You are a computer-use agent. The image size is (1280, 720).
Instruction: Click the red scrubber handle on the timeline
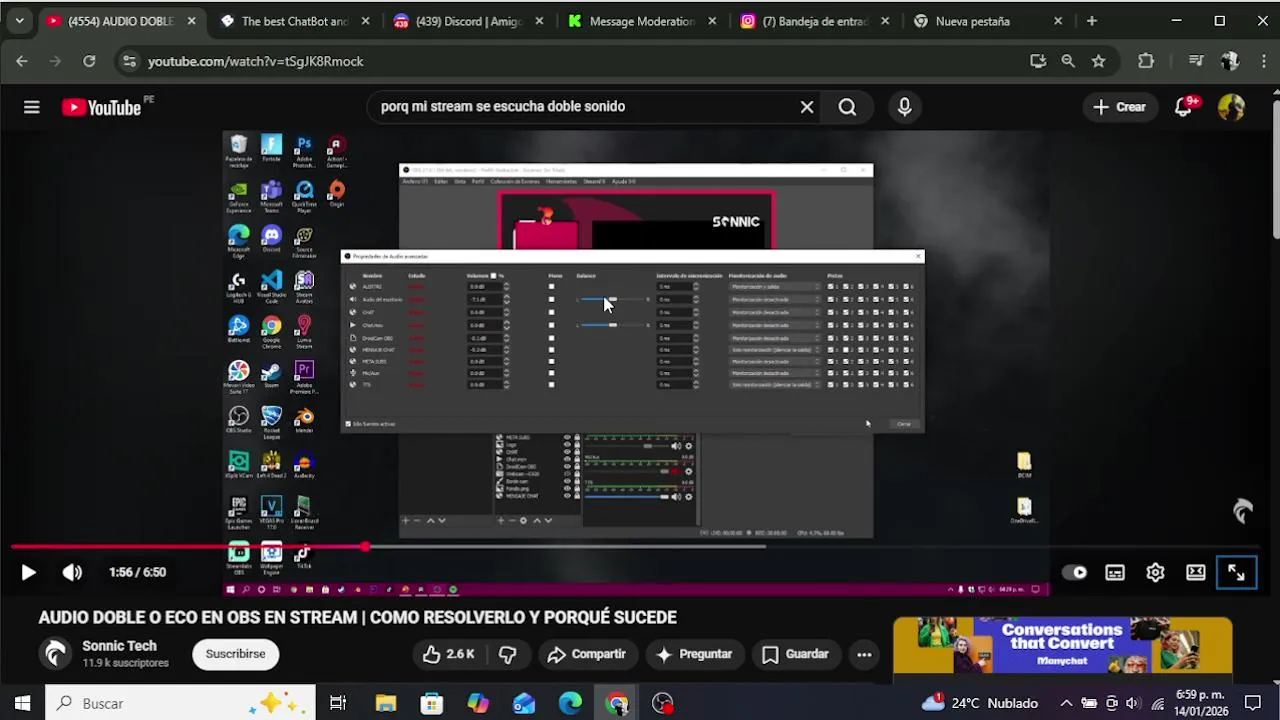(365, 546)
